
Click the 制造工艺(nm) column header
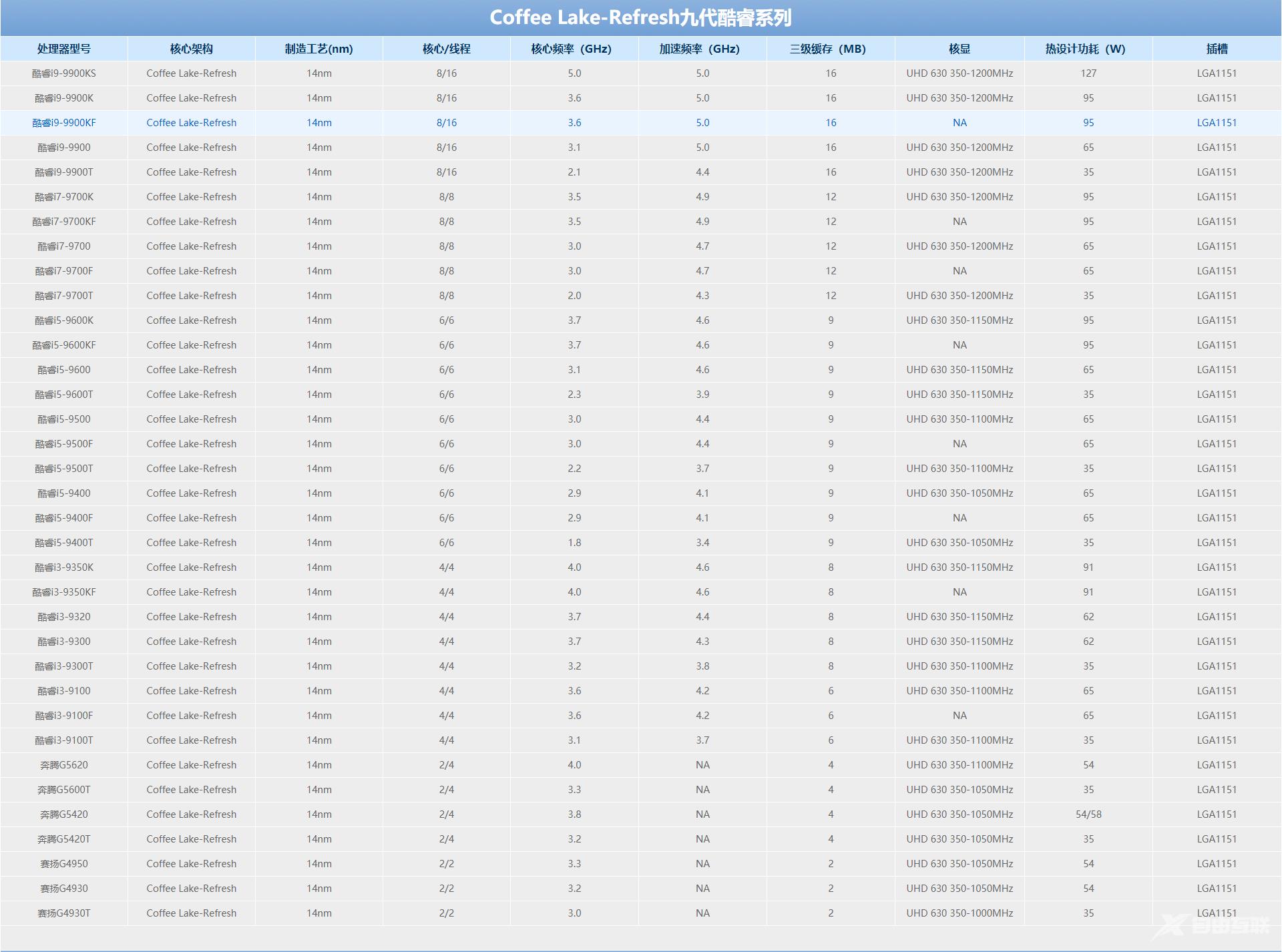pos(319,49)
